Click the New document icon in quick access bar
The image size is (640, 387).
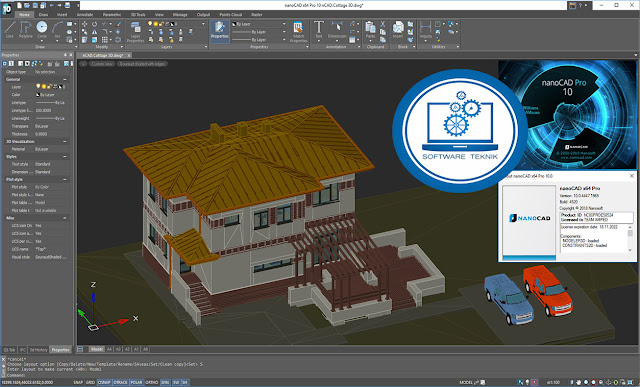(x=19, y=5)
